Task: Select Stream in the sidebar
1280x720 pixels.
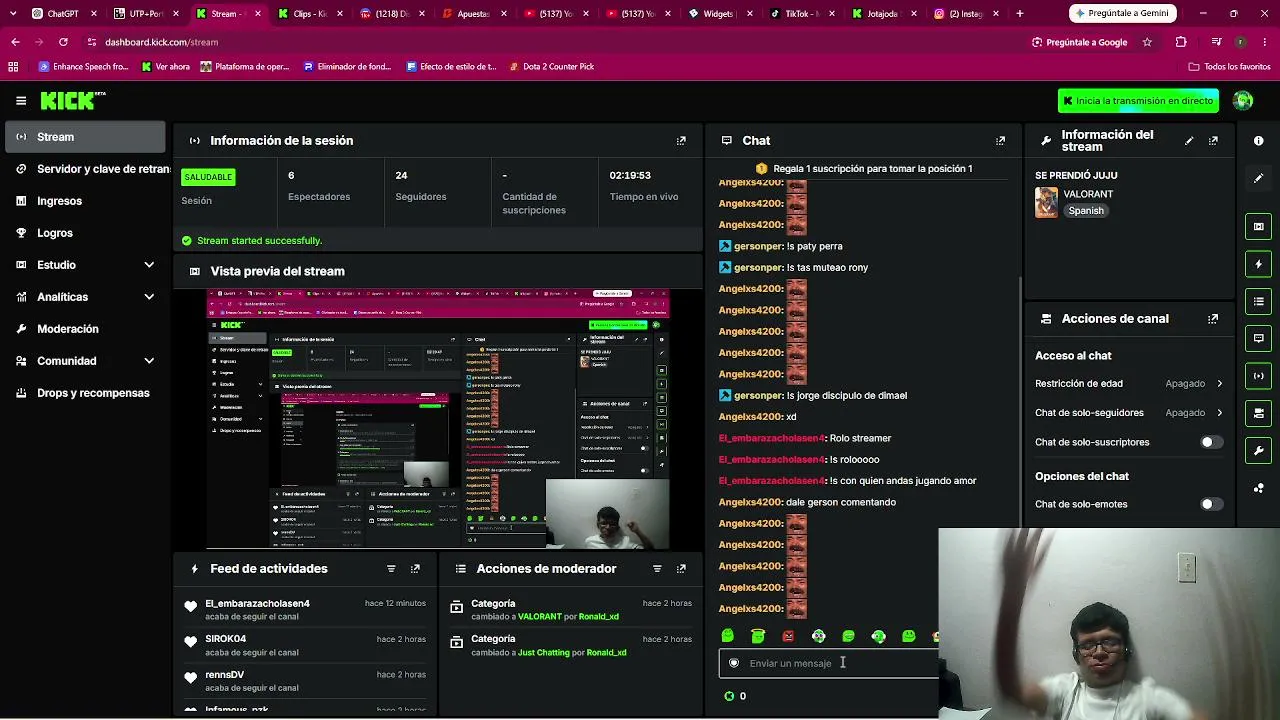Action: 85,137
